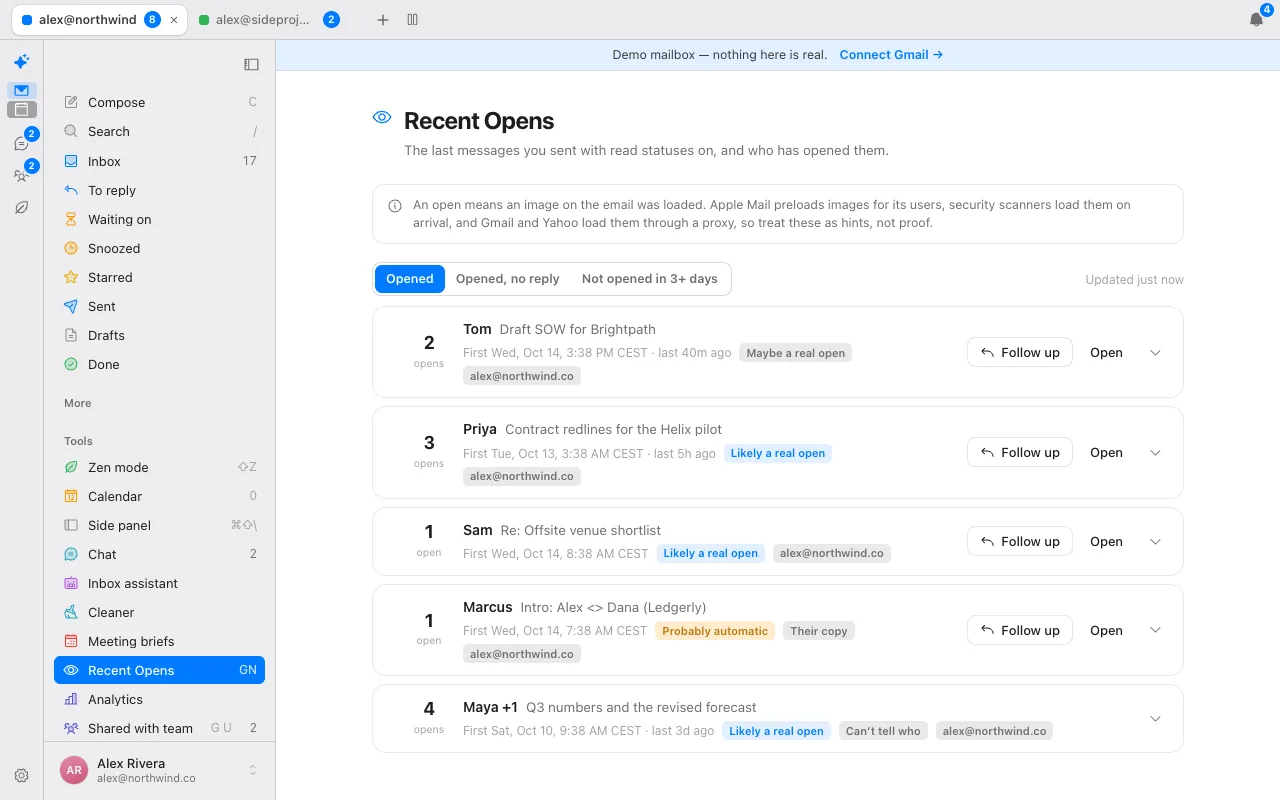Select Not opened in 3+ days tab

point(650,279)
